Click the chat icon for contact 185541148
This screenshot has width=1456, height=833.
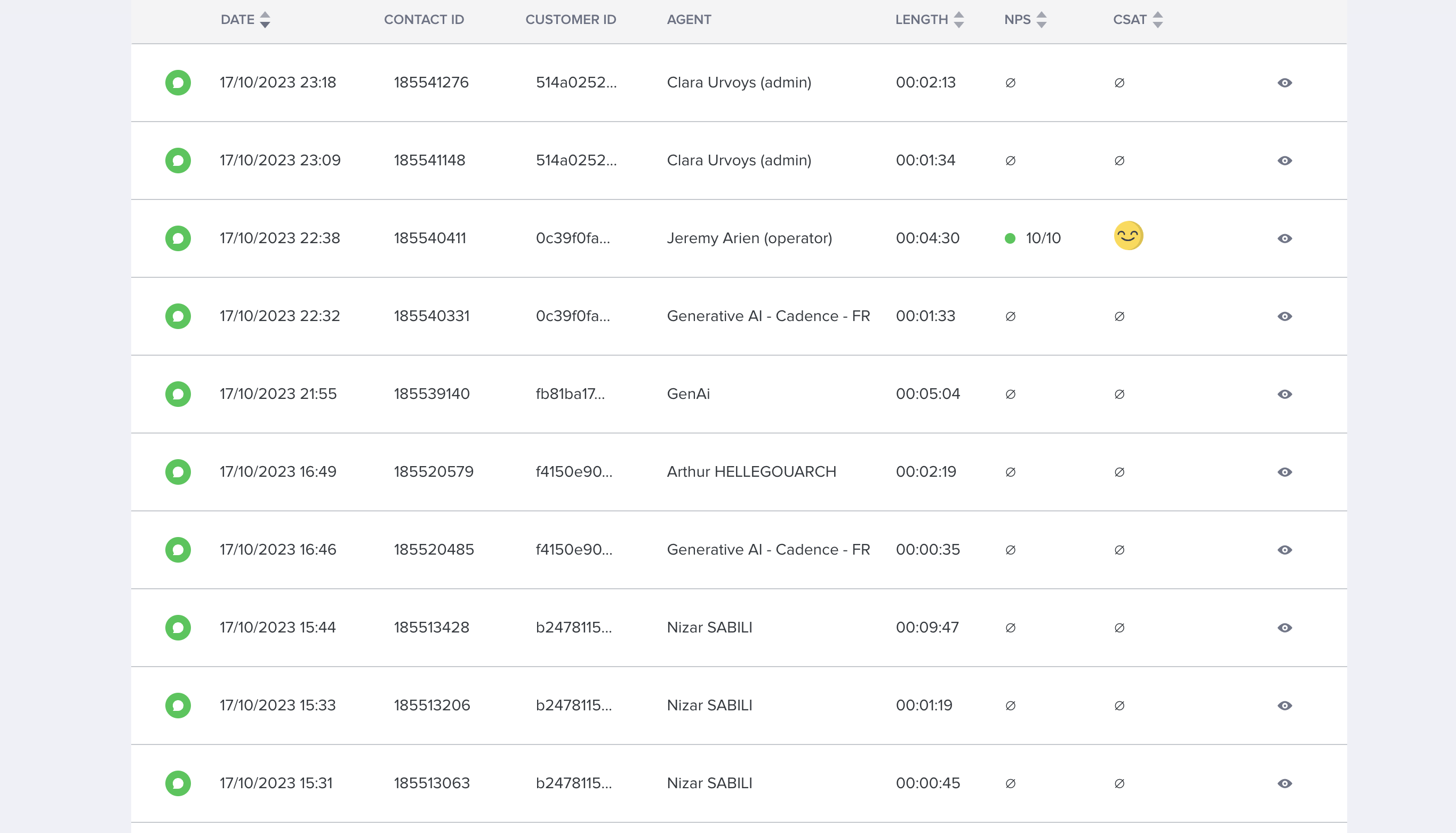[178, 160]
